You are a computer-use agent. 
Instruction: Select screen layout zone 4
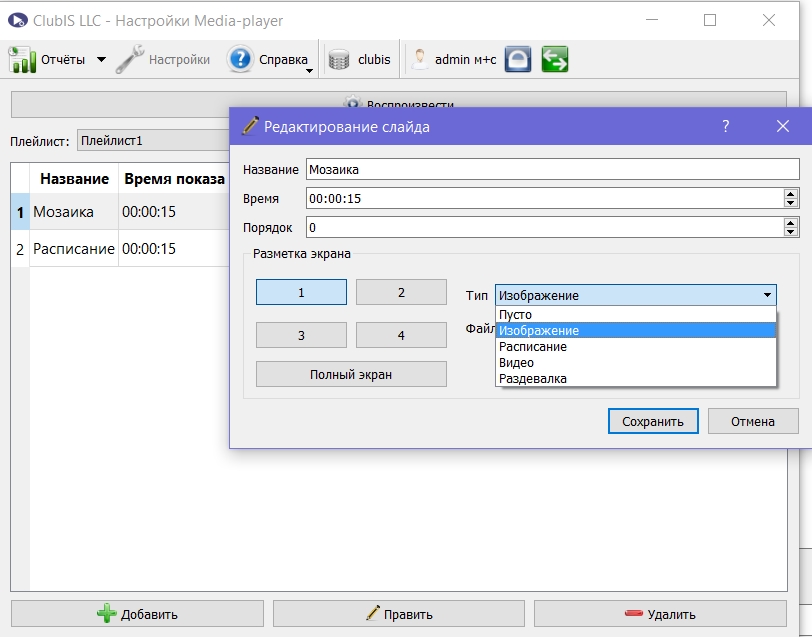click(x=401, y=335)
